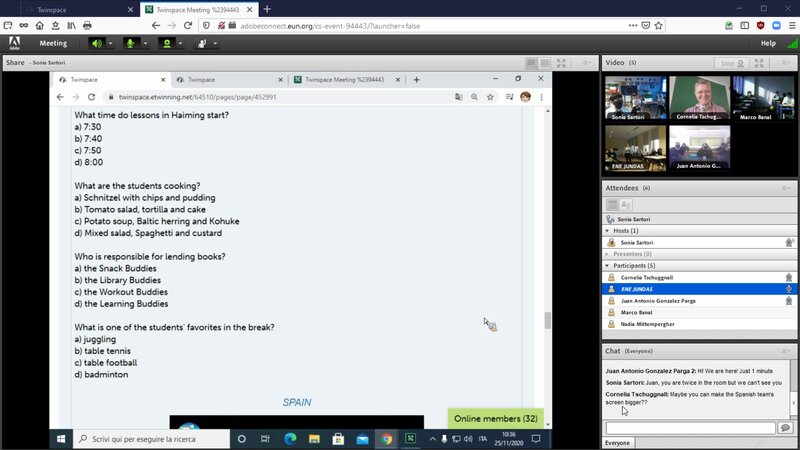Viewport: 800px width, 450px height.
Task: Select Cornelia Tschuggnall in participants list
Action: click(x=699, y=278)
